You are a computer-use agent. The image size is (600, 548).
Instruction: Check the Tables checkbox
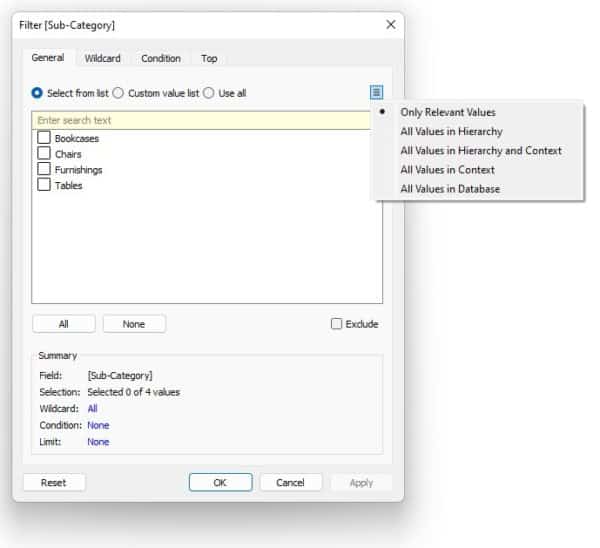(x=44, y=184)
